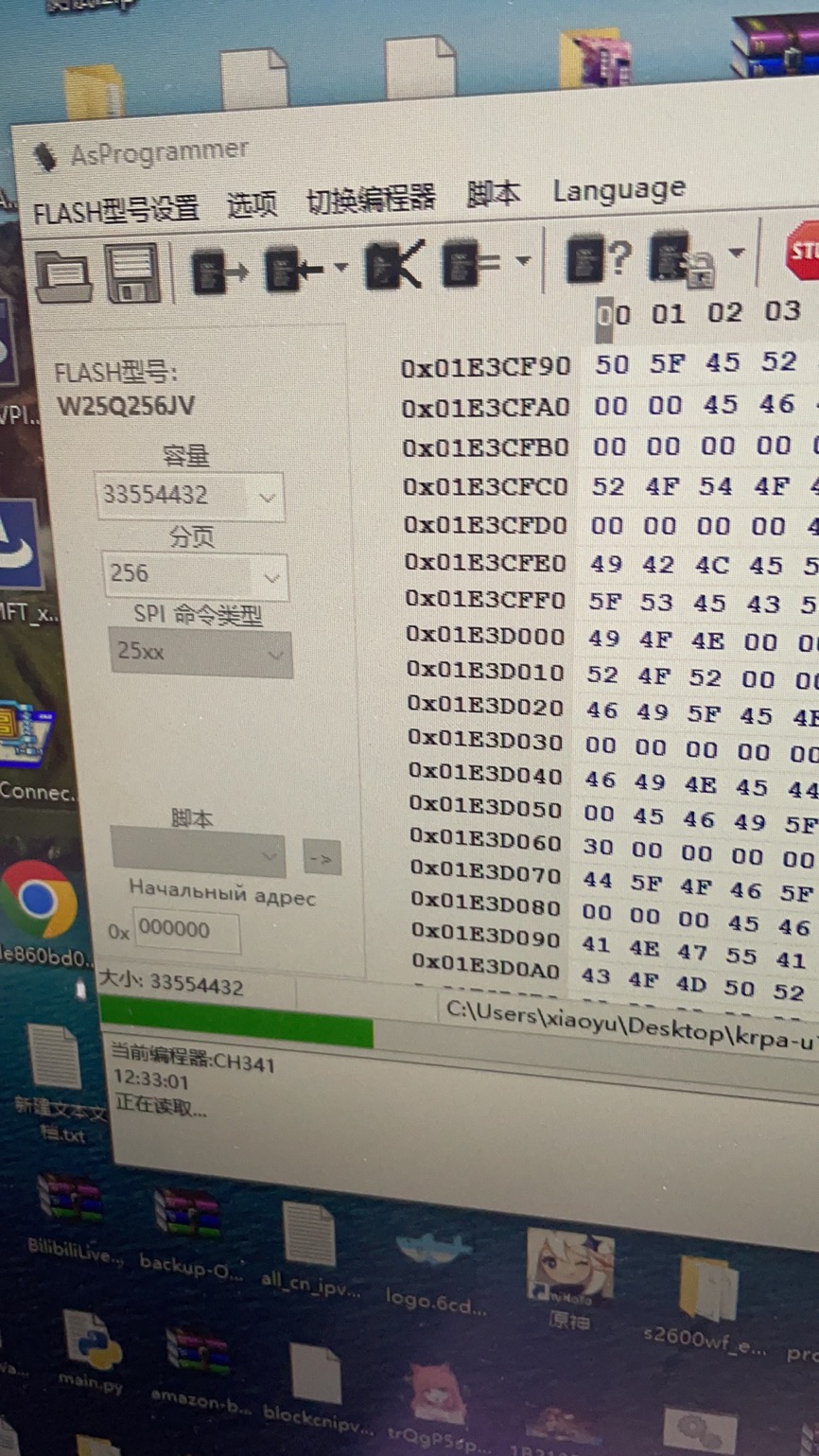This screenshot has height=1456, width=819.
Task: Open the 切换编程器 menu
Action: click(x=371, y=199)
